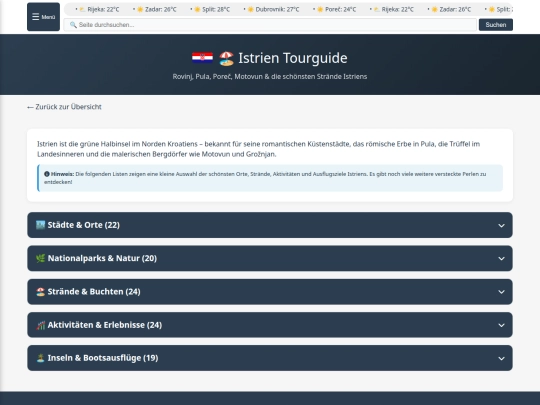
Task: Click the magnifier icon in search field
Action: 73,25
